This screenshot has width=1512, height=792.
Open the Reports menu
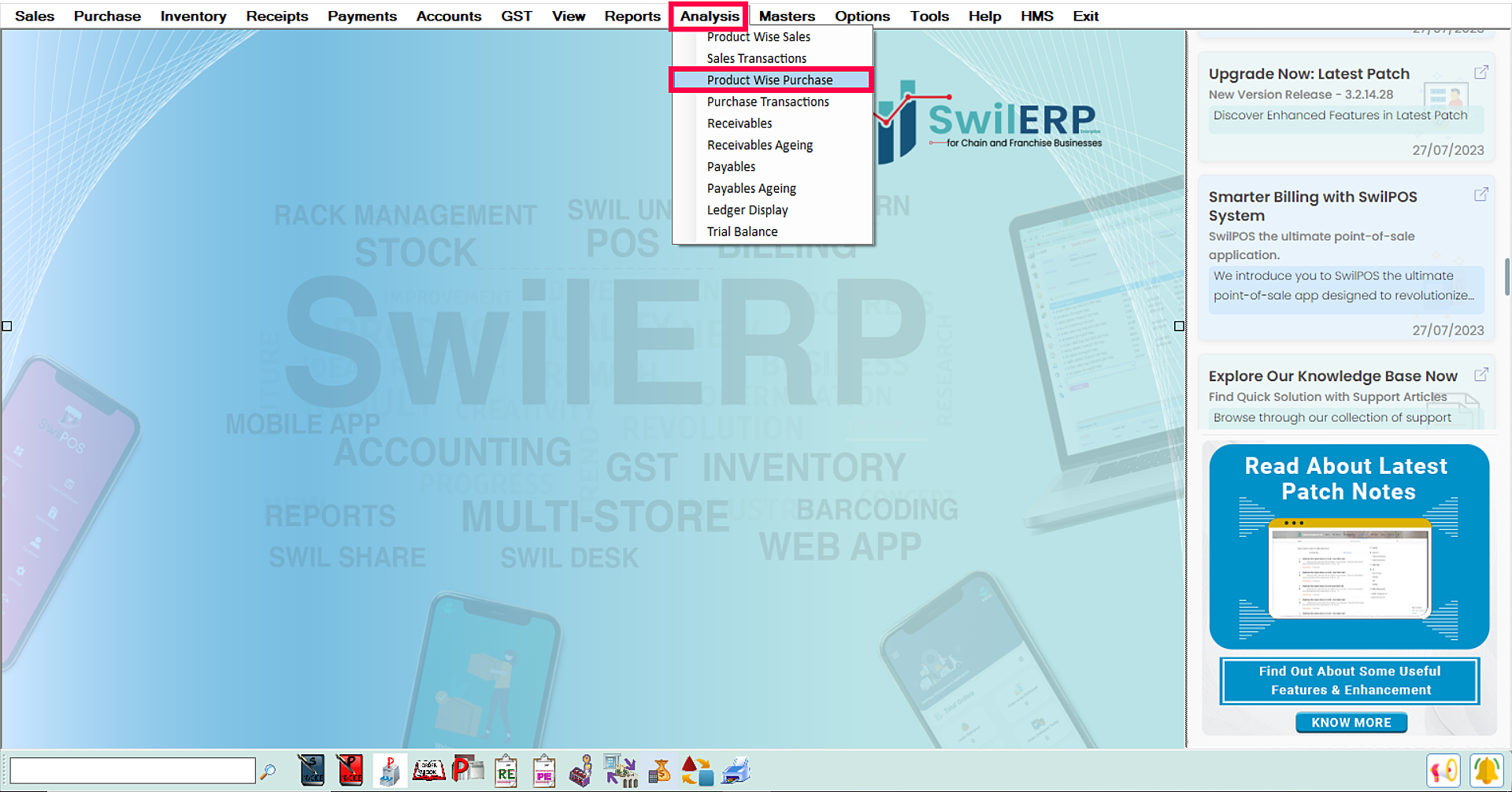[x=632, y=16]
